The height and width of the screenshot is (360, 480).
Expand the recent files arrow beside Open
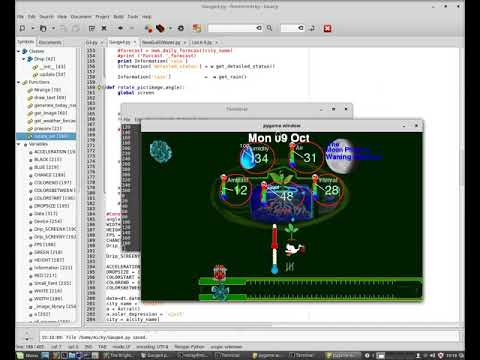(53, 28)
